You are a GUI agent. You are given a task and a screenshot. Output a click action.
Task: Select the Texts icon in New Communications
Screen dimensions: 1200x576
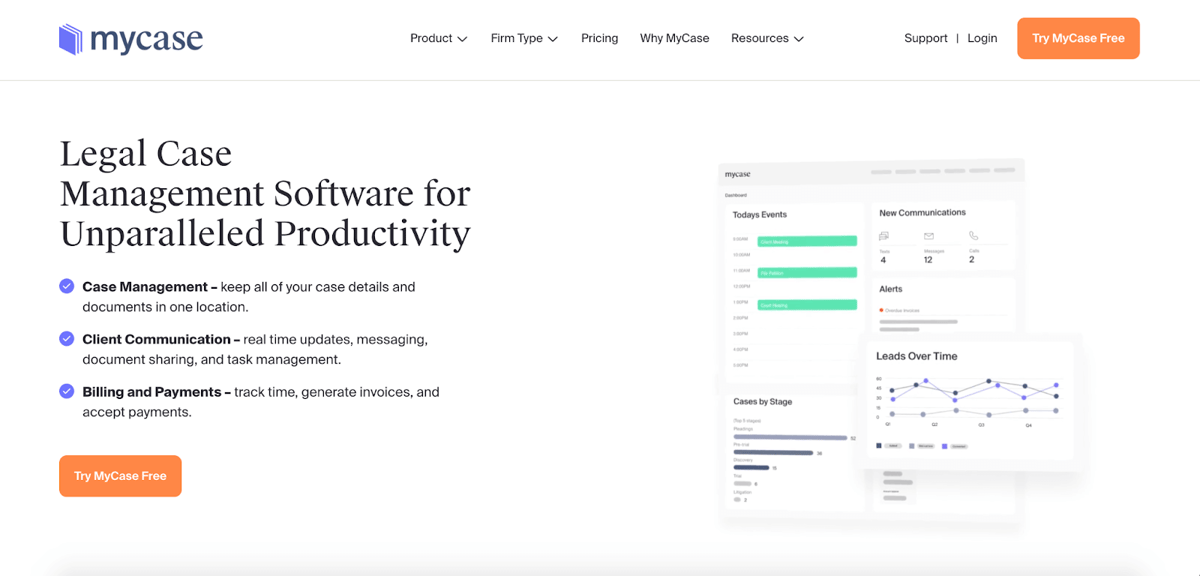coord(883,235)
